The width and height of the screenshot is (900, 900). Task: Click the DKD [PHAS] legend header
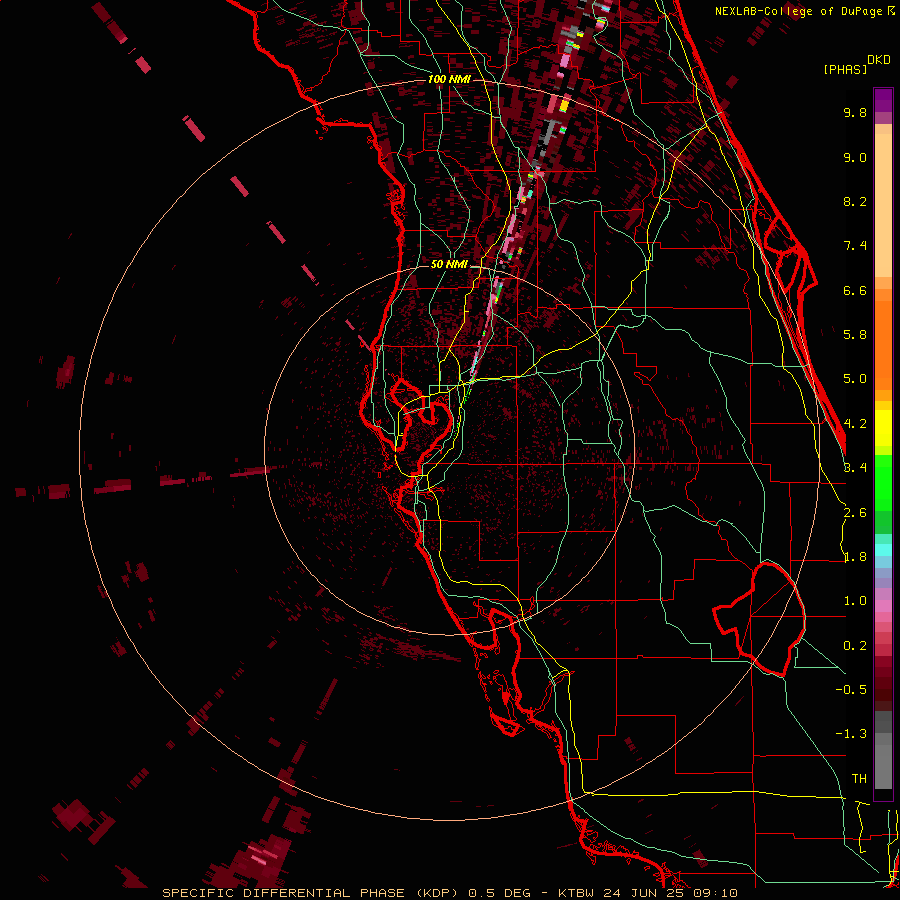click(856, 64)
